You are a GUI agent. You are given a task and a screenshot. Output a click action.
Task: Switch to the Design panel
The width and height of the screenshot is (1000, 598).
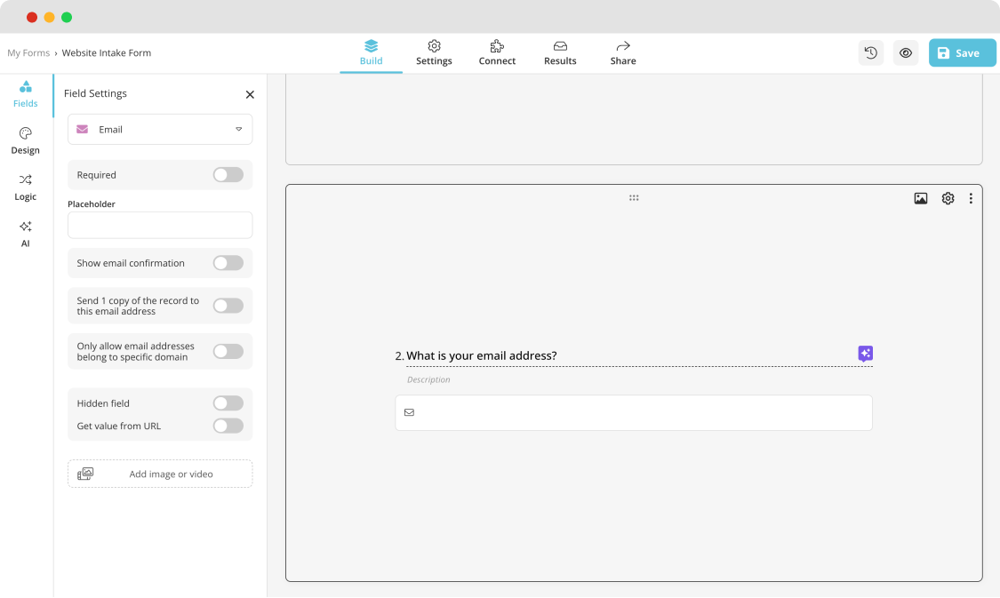click(x=24, y=140)
